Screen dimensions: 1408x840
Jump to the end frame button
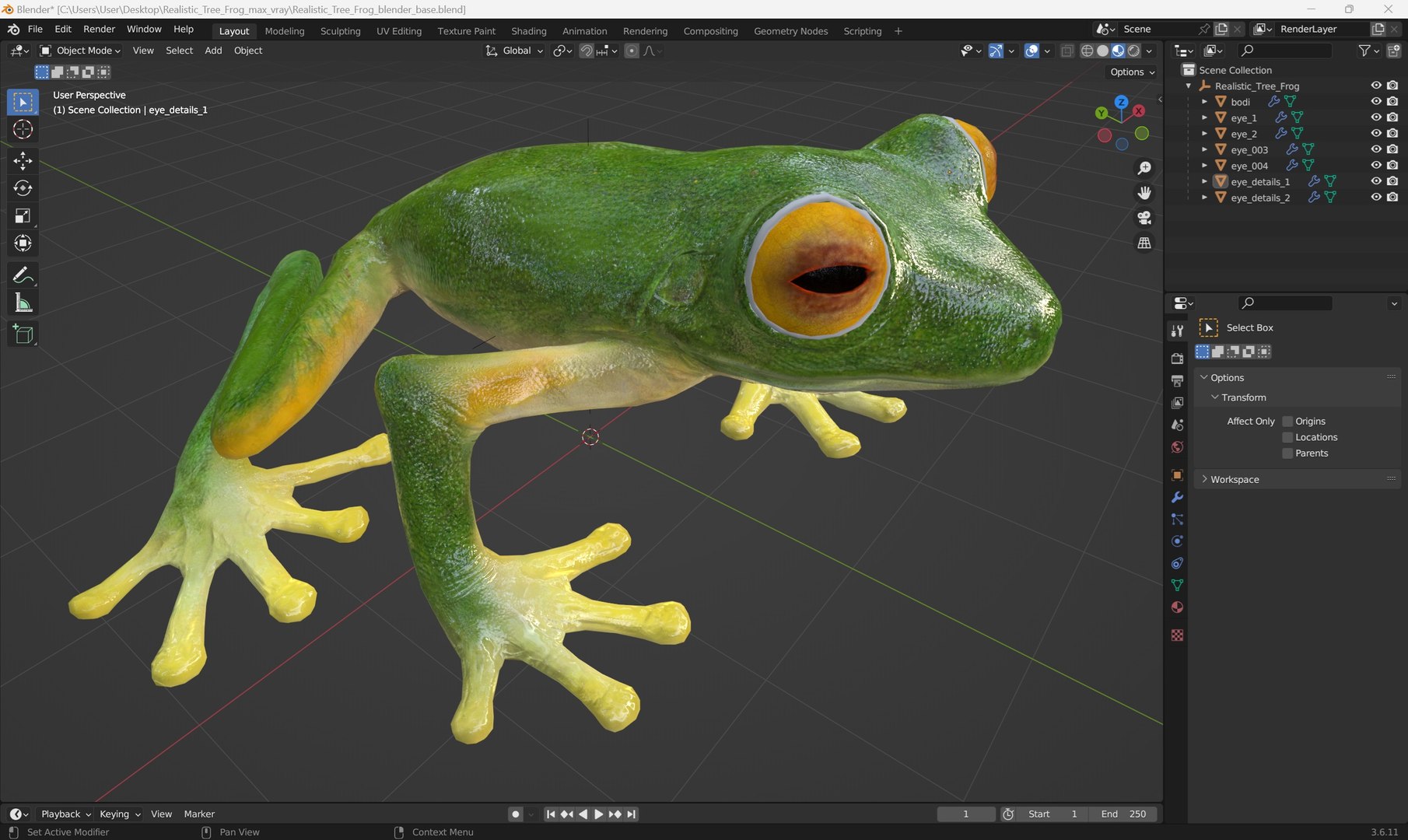(631, 814)
